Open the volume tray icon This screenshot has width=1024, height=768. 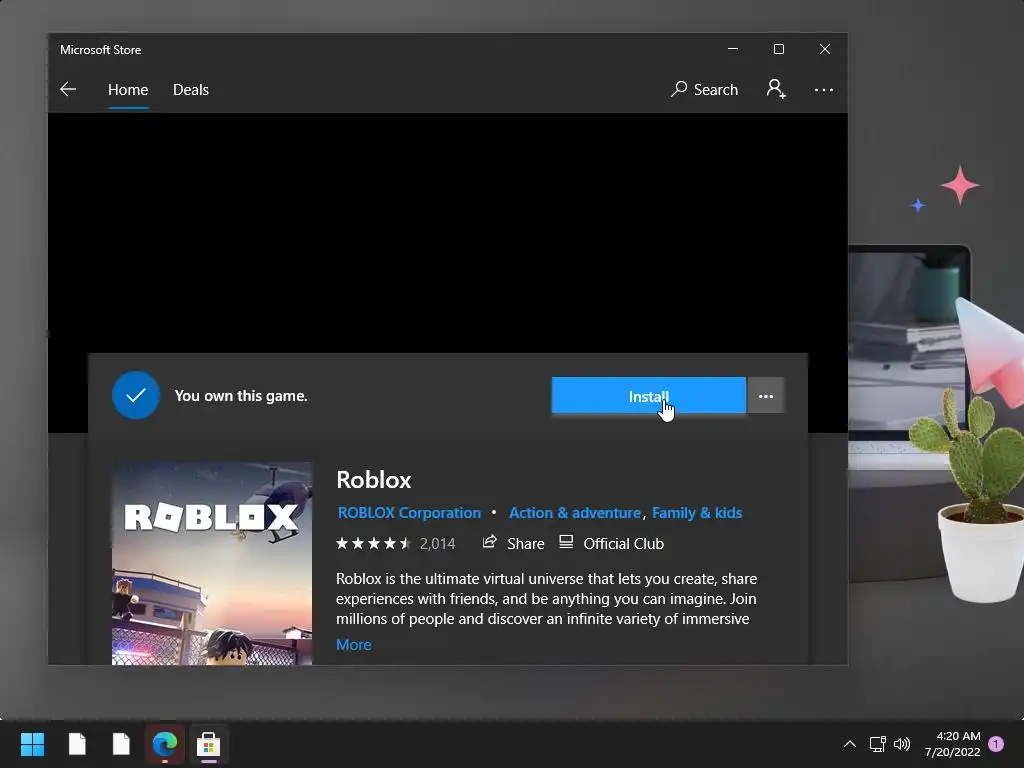click(x=902, y=744)
